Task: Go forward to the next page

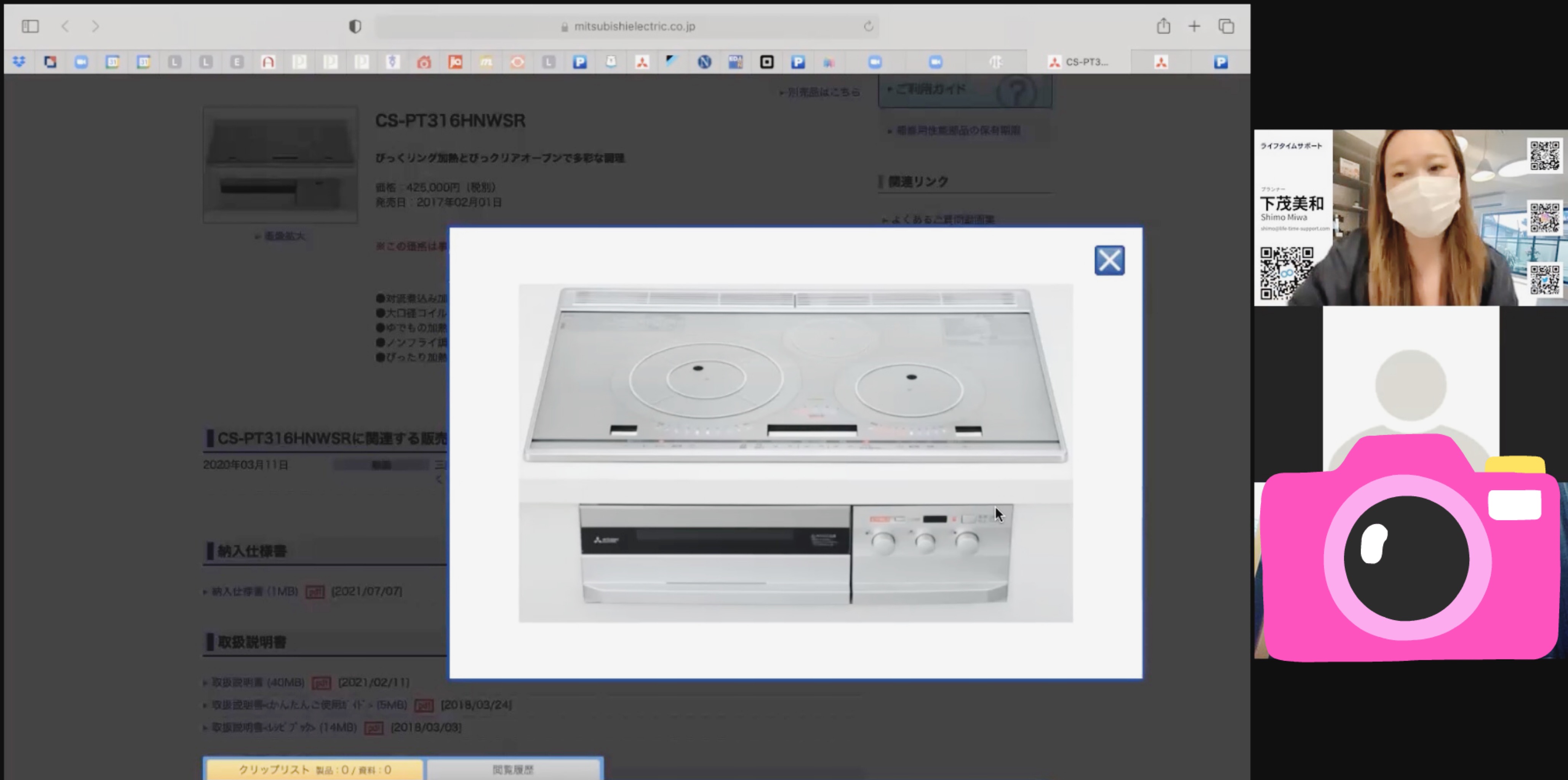Action: click(96, 26)
